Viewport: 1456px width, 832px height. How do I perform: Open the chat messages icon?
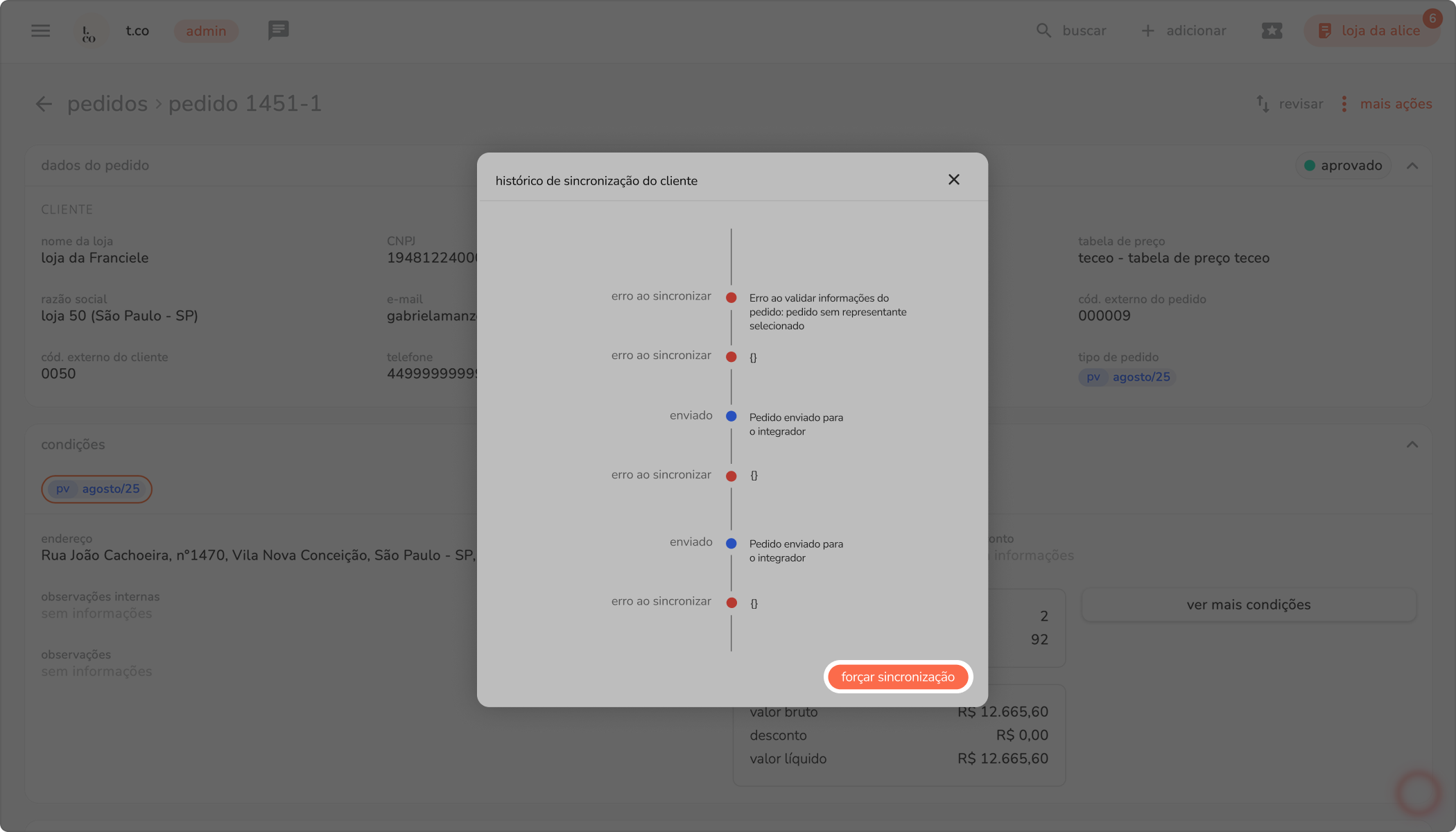[x=278, y=31]
